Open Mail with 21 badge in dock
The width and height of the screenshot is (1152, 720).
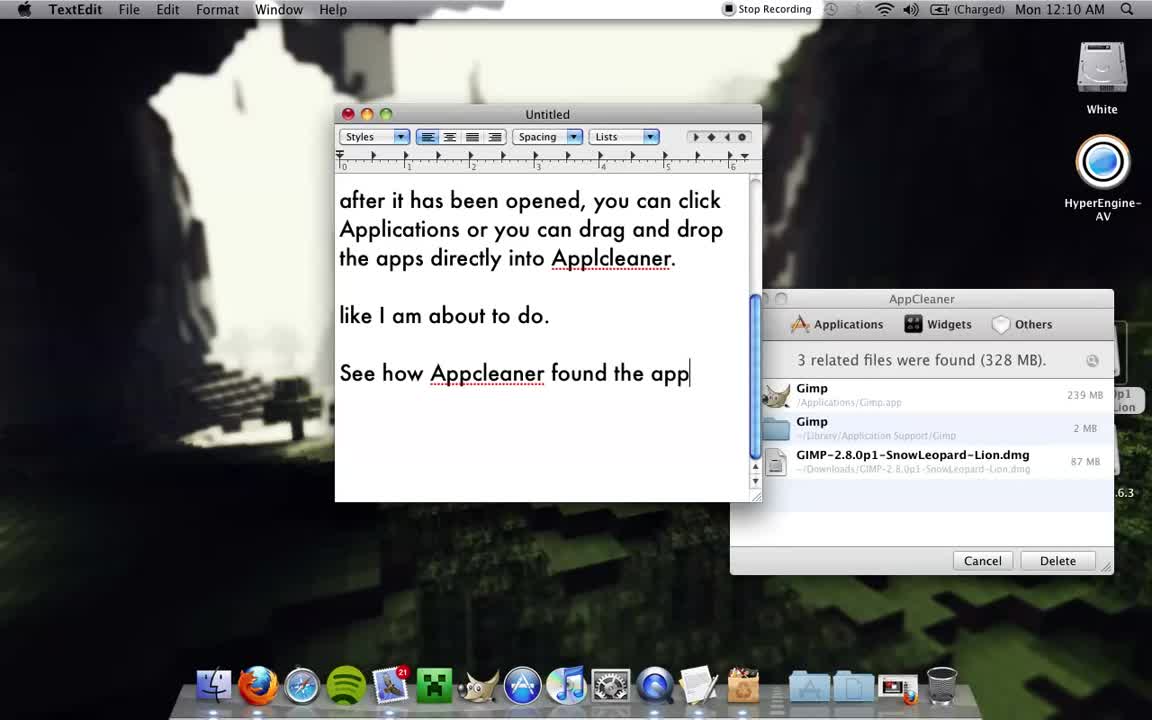click(x=390, y=685)
